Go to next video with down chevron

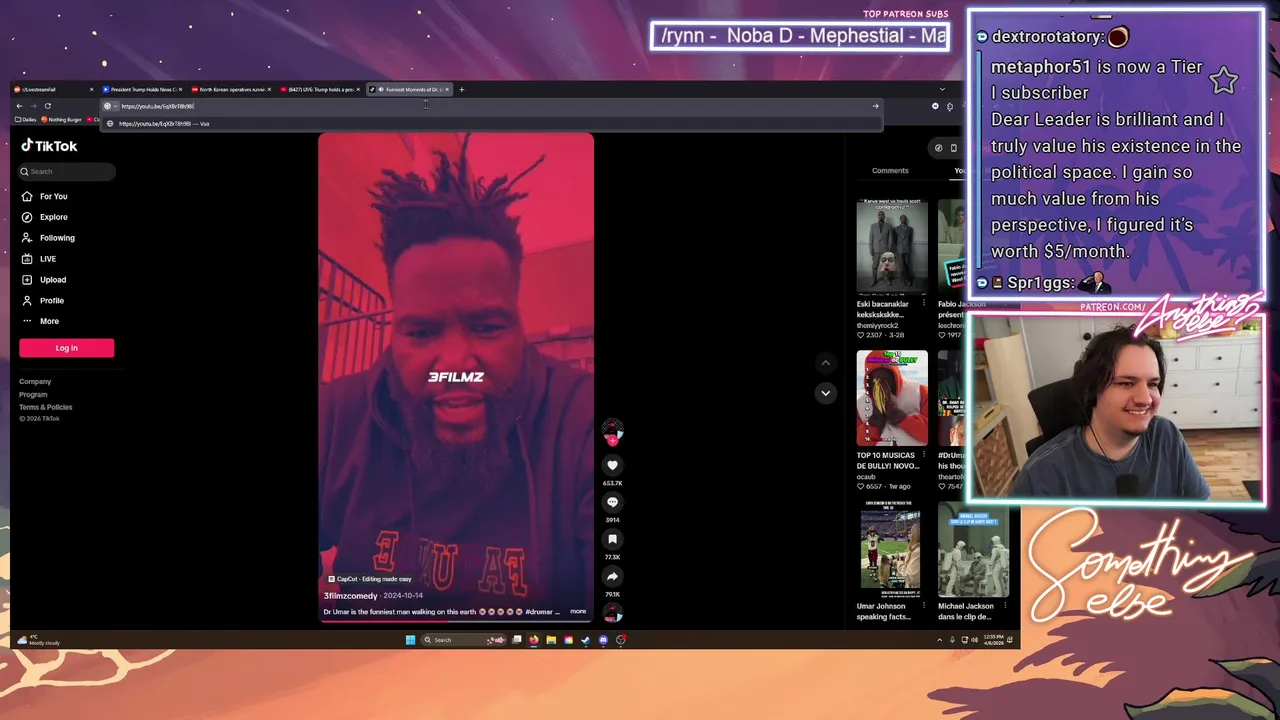tap(825, 393)
